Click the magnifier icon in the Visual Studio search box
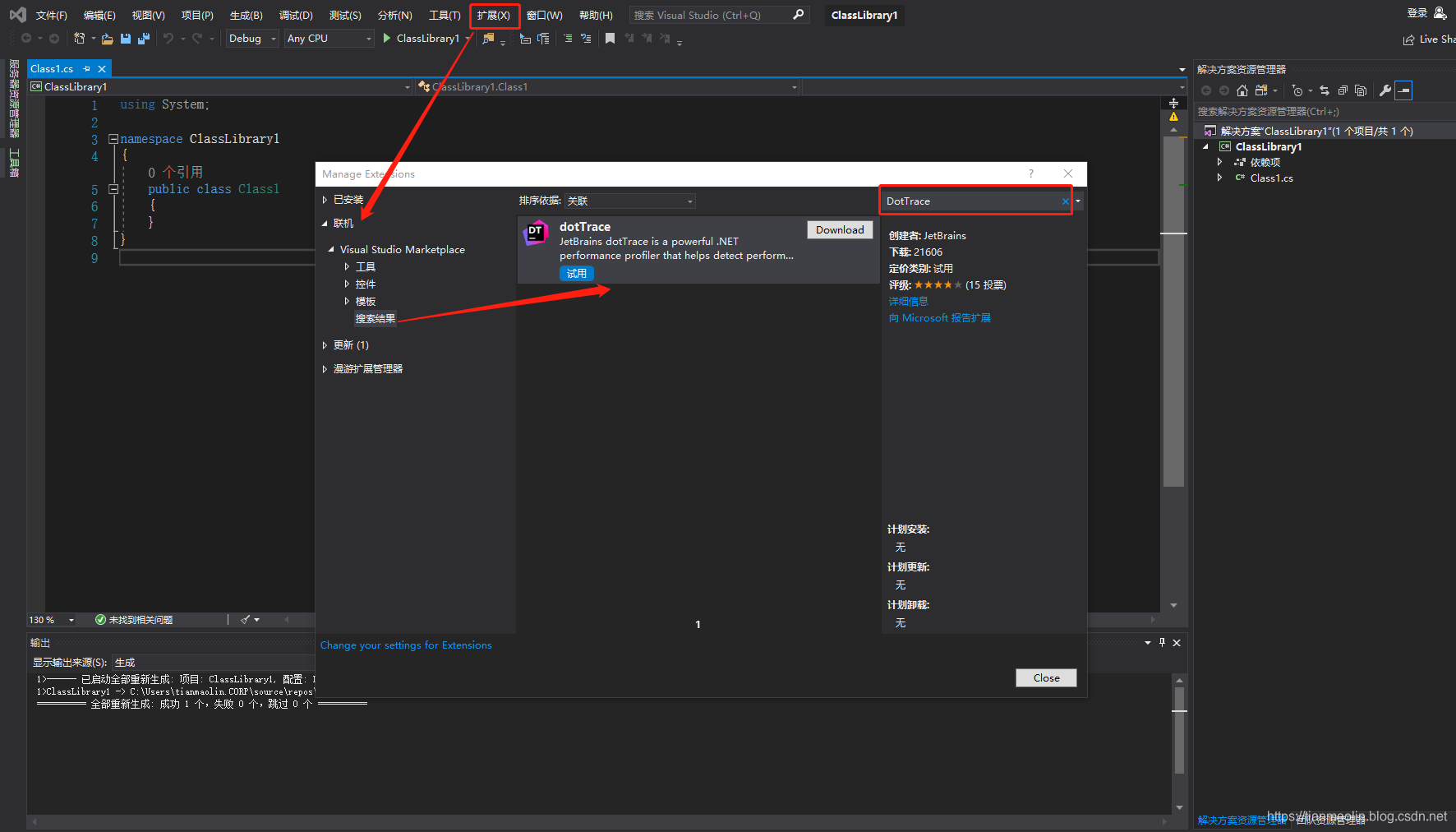1456x832 pixels. (x=798, y=15)
